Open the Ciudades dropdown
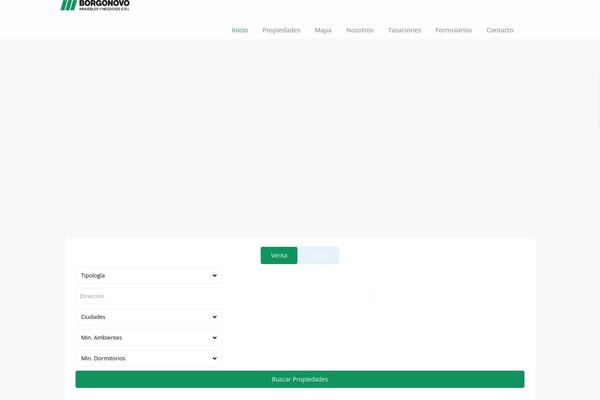Image resolution: width=600 pixels, height=400 pixels. 149,317
